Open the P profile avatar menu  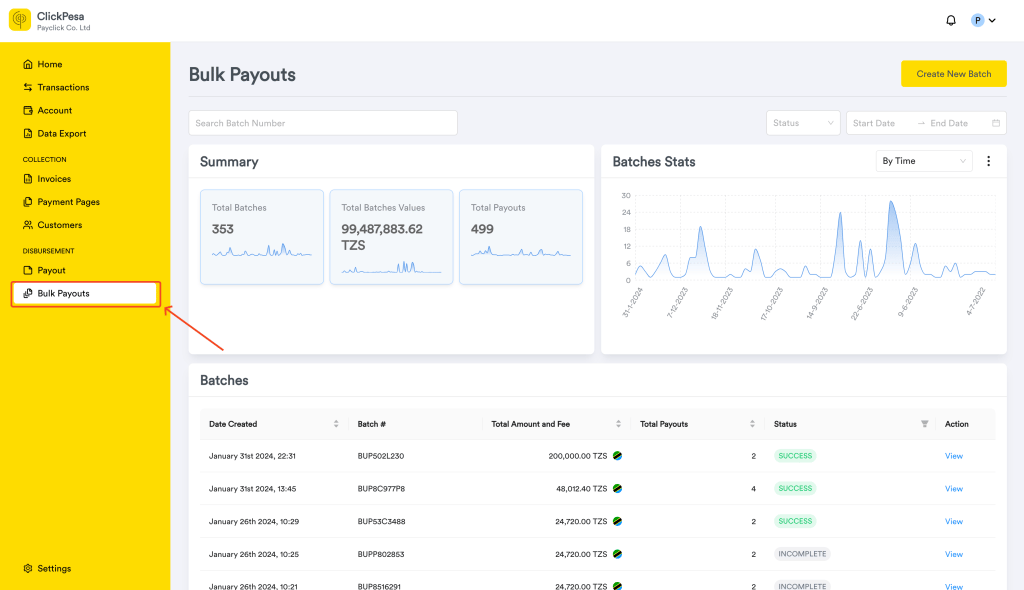pos(978,20)
